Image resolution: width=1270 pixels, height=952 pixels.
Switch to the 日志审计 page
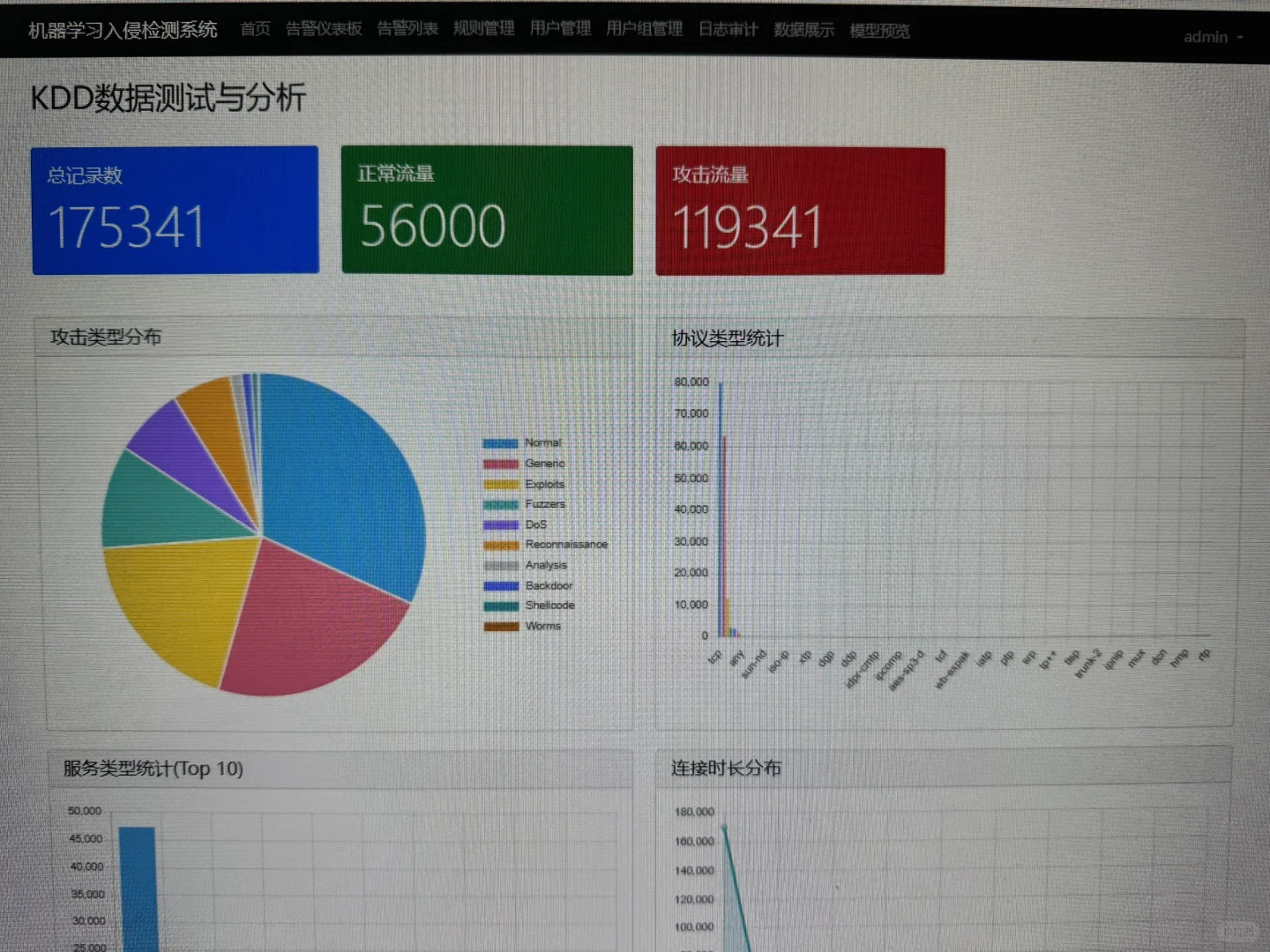[x=728, y=30]
